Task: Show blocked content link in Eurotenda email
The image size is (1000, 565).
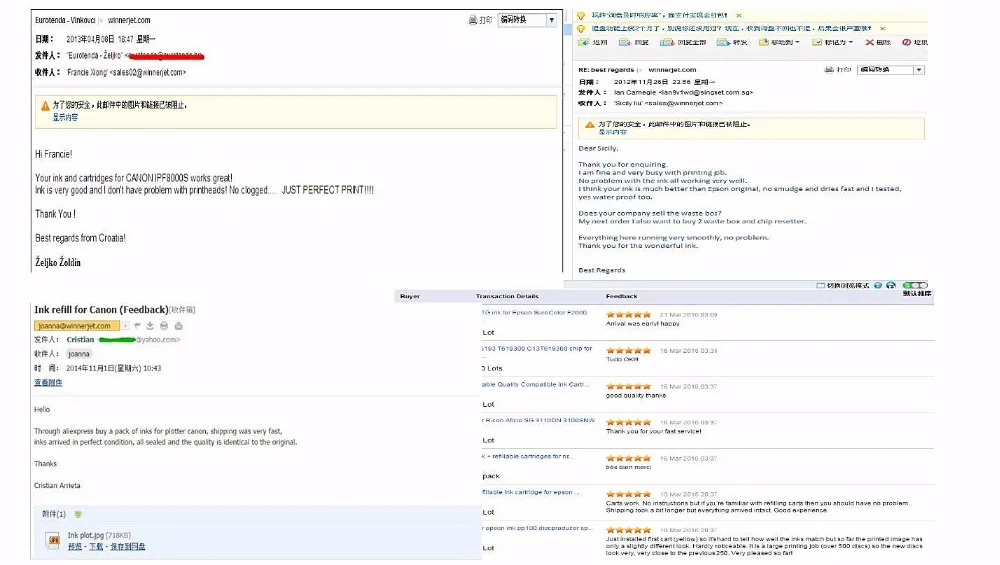Action: pos(65,117)
